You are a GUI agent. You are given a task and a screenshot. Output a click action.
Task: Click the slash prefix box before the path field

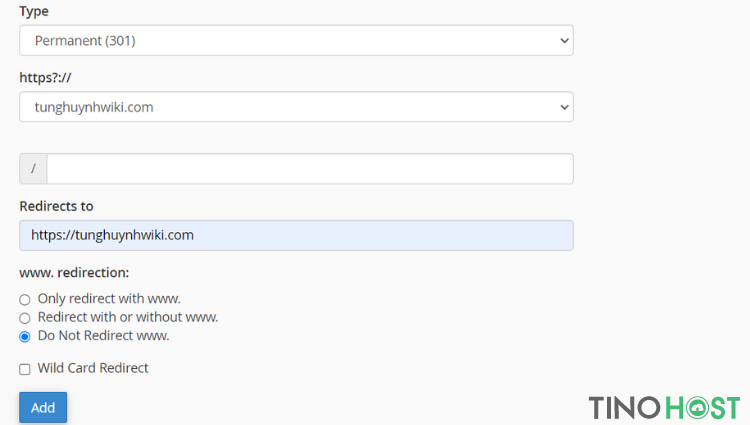[33, 169]
